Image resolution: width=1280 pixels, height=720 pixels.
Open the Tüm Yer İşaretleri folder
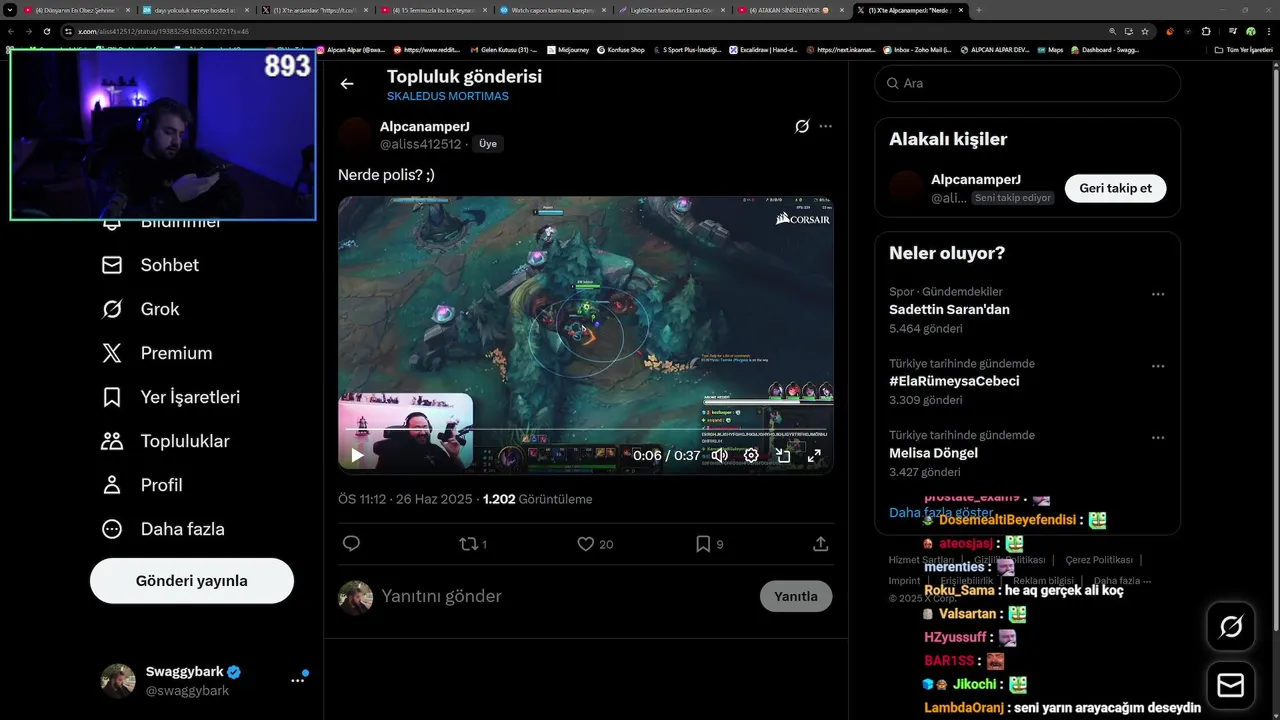[x=1243, y=49]
